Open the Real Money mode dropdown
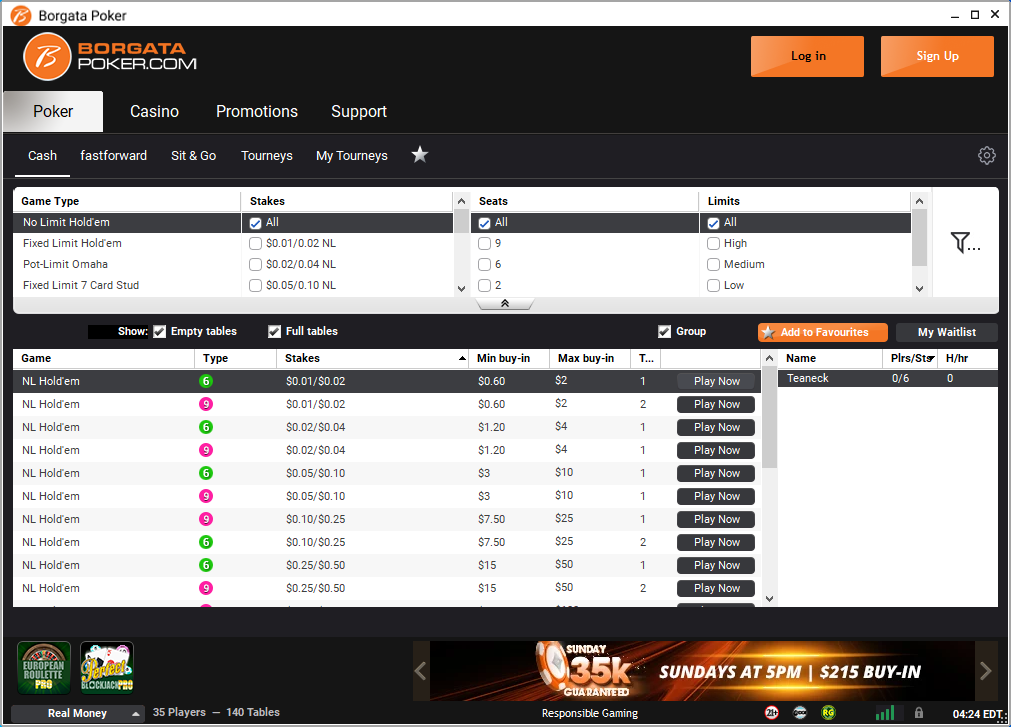This screenshot has width=1011, height=727. tap(77, 713)
